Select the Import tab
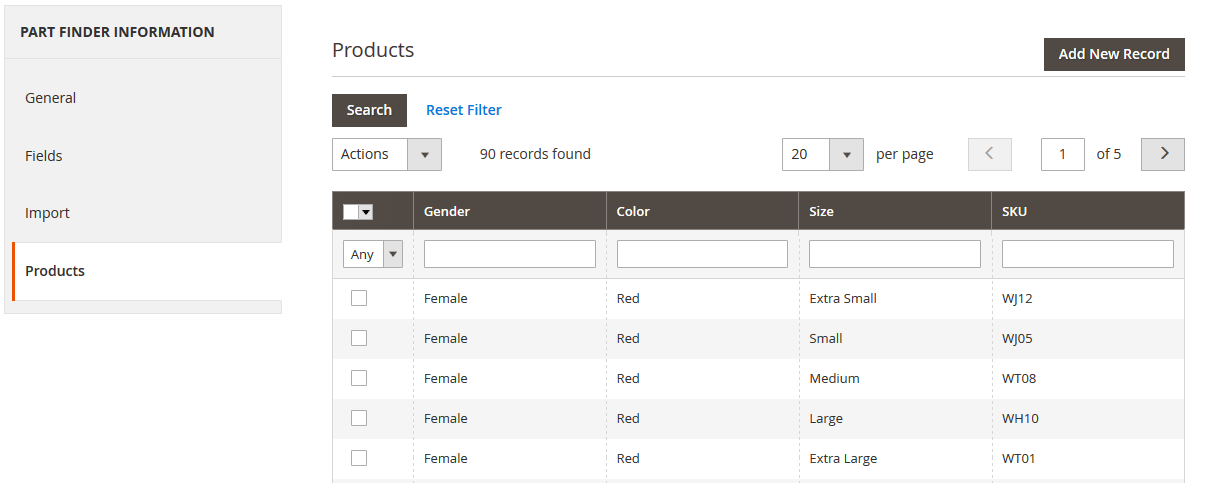 point(47,213)
